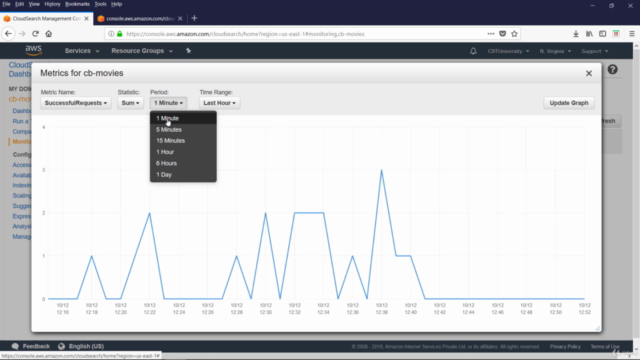This screenshot has height=360, width=640.
Task: Click the Feedback speech bubble icon
Action: (x=15, y=346)
